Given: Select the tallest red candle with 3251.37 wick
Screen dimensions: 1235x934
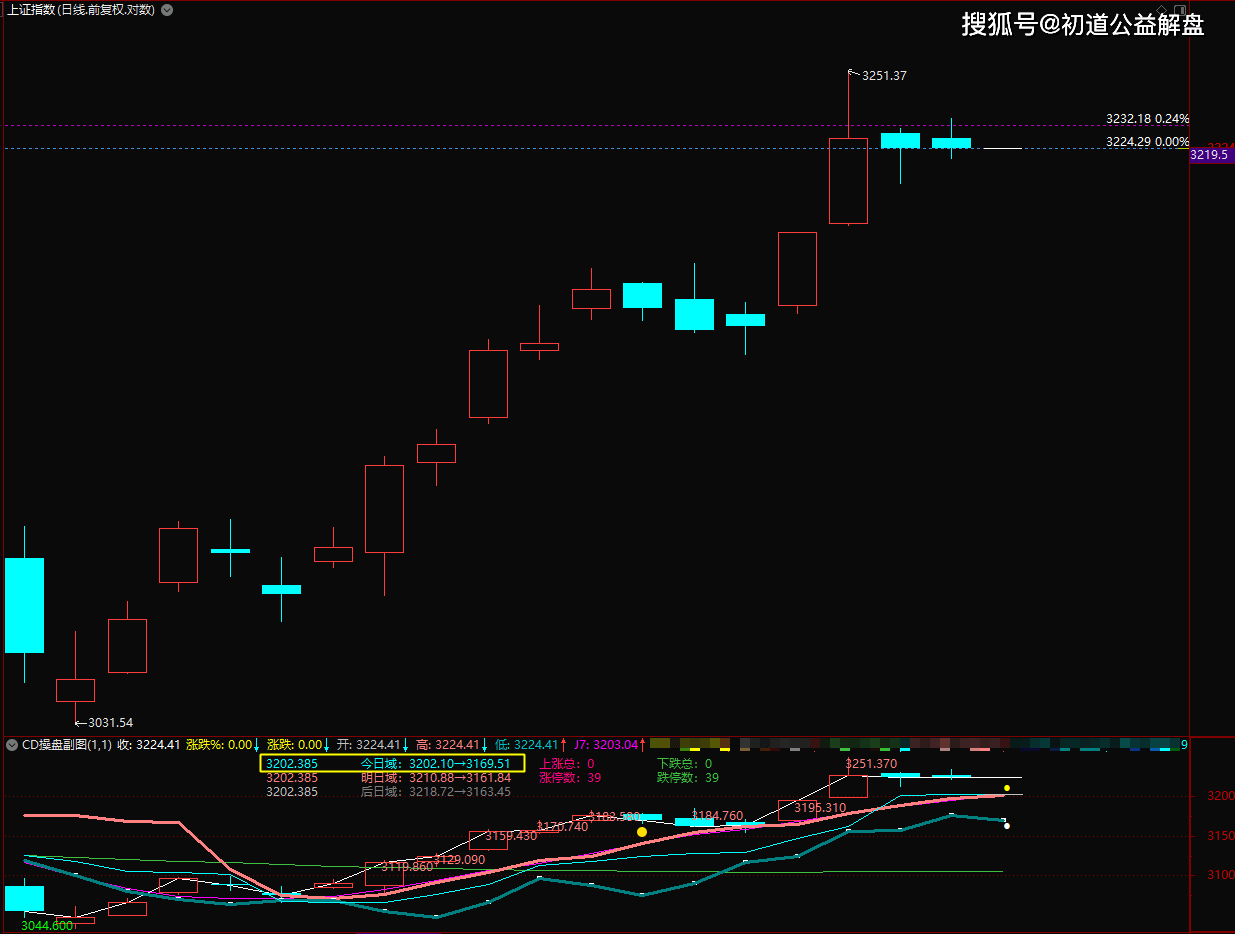Looking at the screenshot, I should pyautogui.click(x=848, y=180).
